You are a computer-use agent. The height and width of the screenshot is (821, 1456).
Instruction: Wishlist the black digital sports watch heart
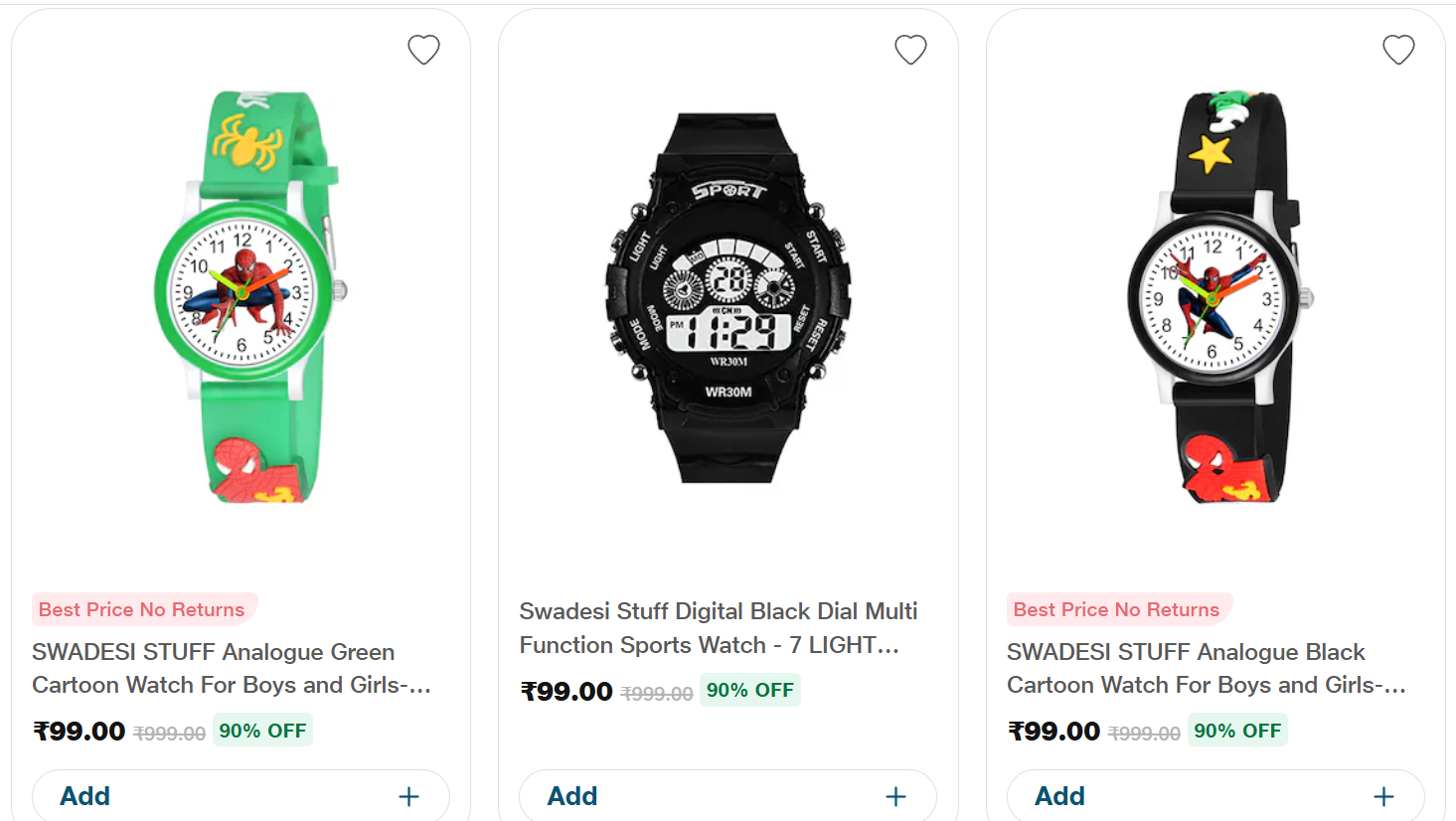click(x=910, y=50)
